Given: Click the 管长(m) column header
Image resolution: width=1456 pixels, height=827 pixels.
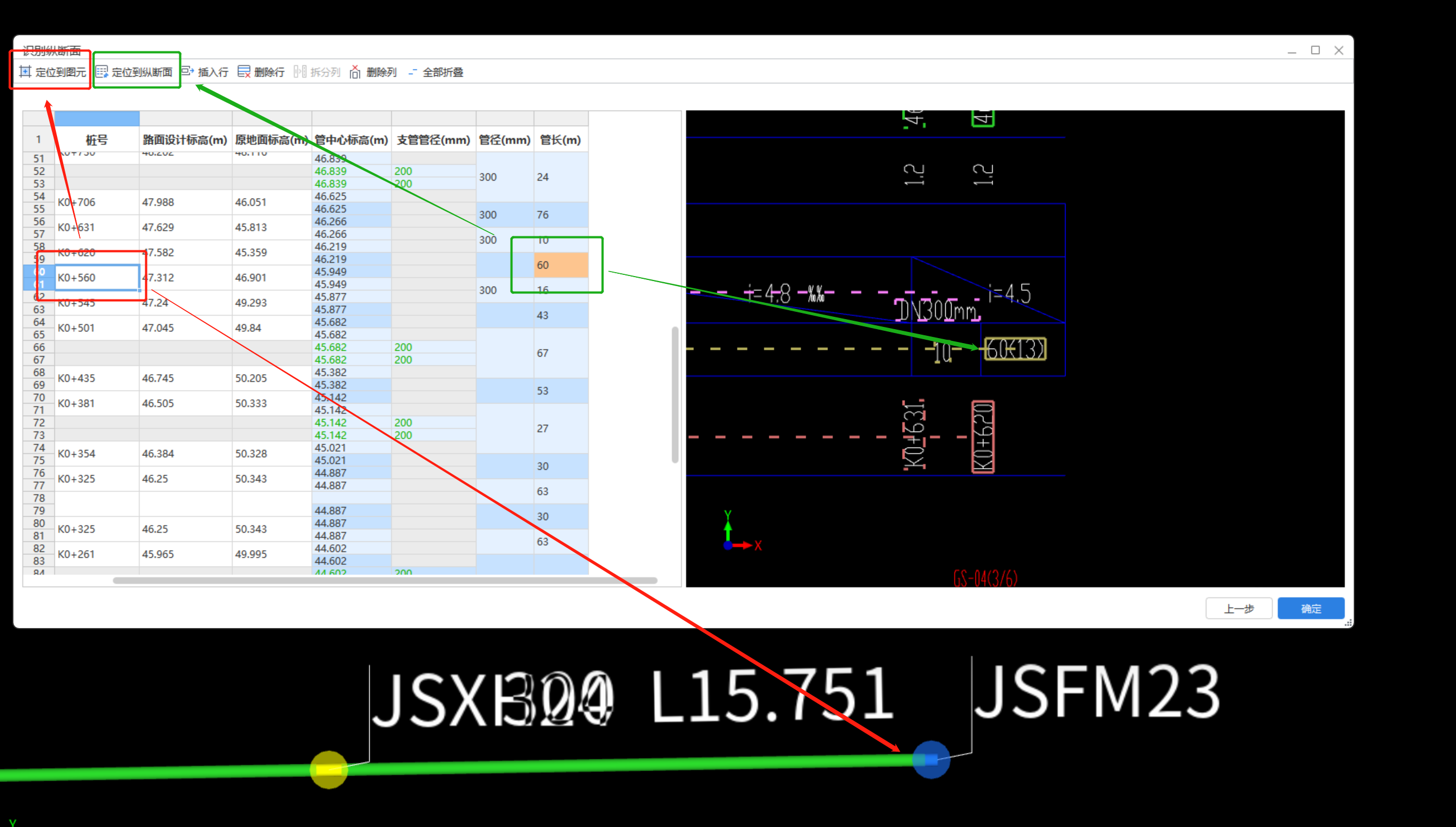Looking at the screenshot, I should click(560, 140).
